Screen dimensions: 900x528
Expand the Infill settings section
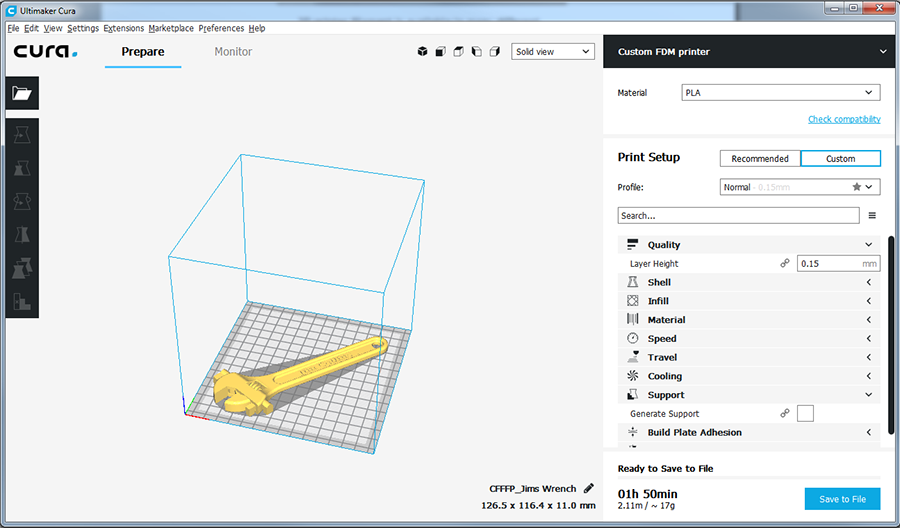point(750,301)
